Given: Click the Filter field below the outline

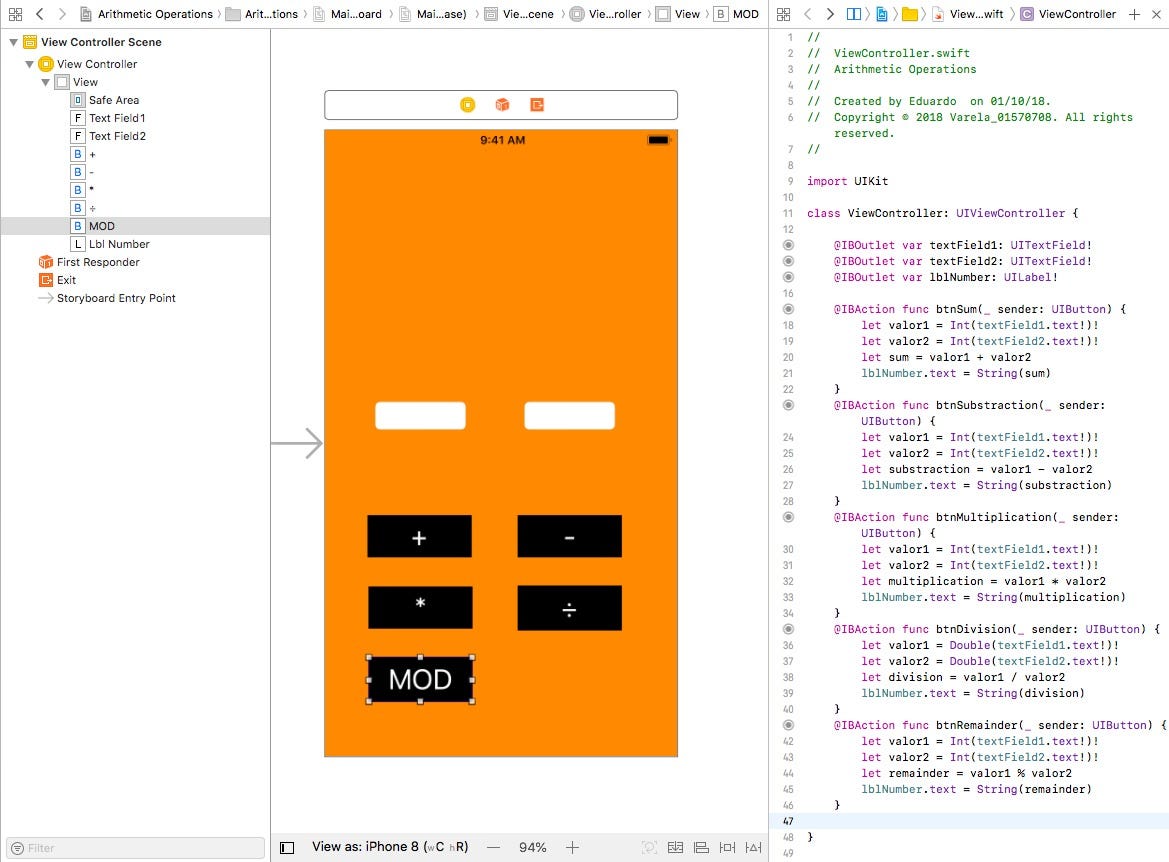Looking at the screenshot, I should tap(133, 847).
